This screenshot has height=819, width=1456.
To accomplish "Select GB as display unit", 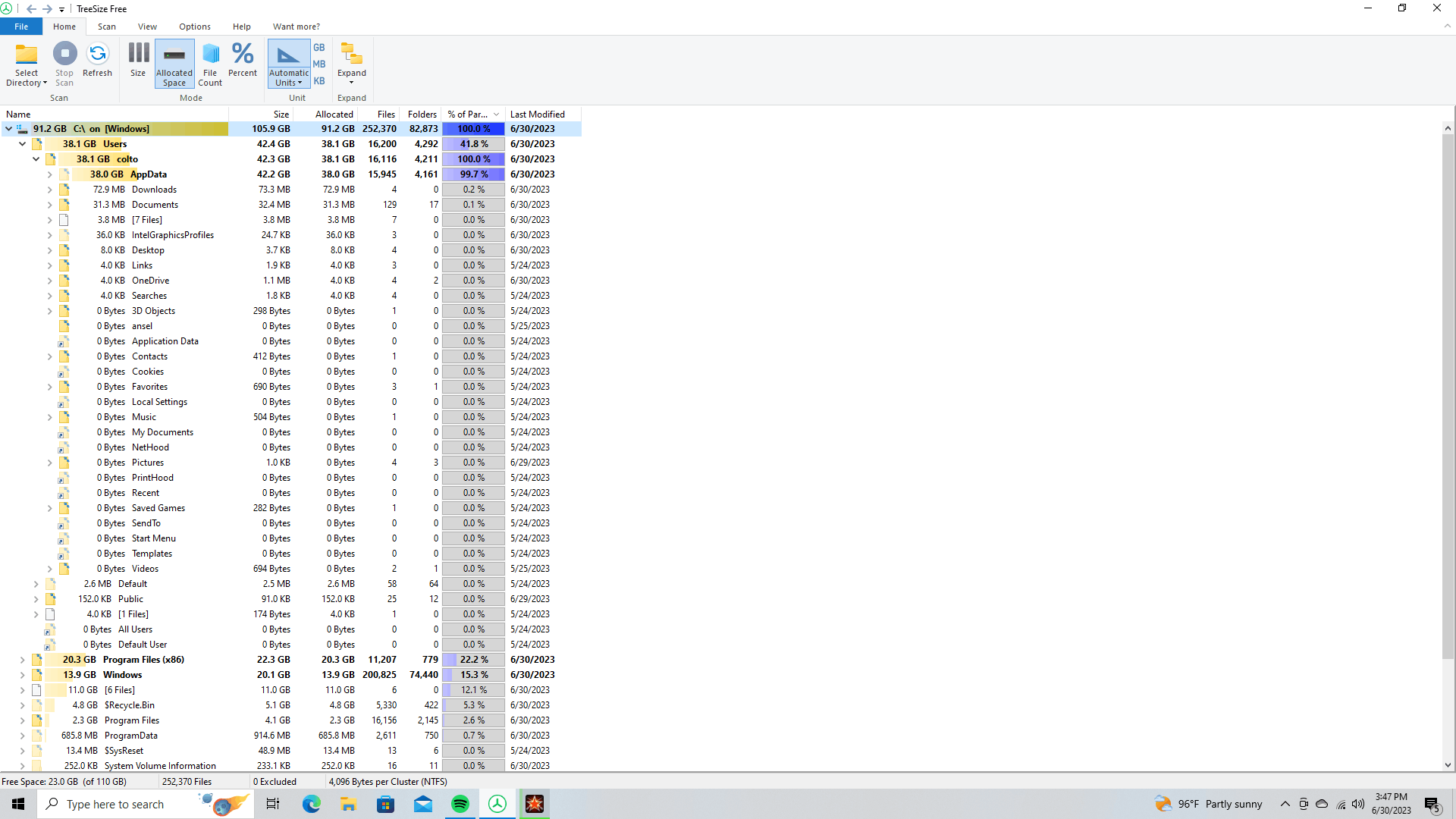I will pos(319,48).
